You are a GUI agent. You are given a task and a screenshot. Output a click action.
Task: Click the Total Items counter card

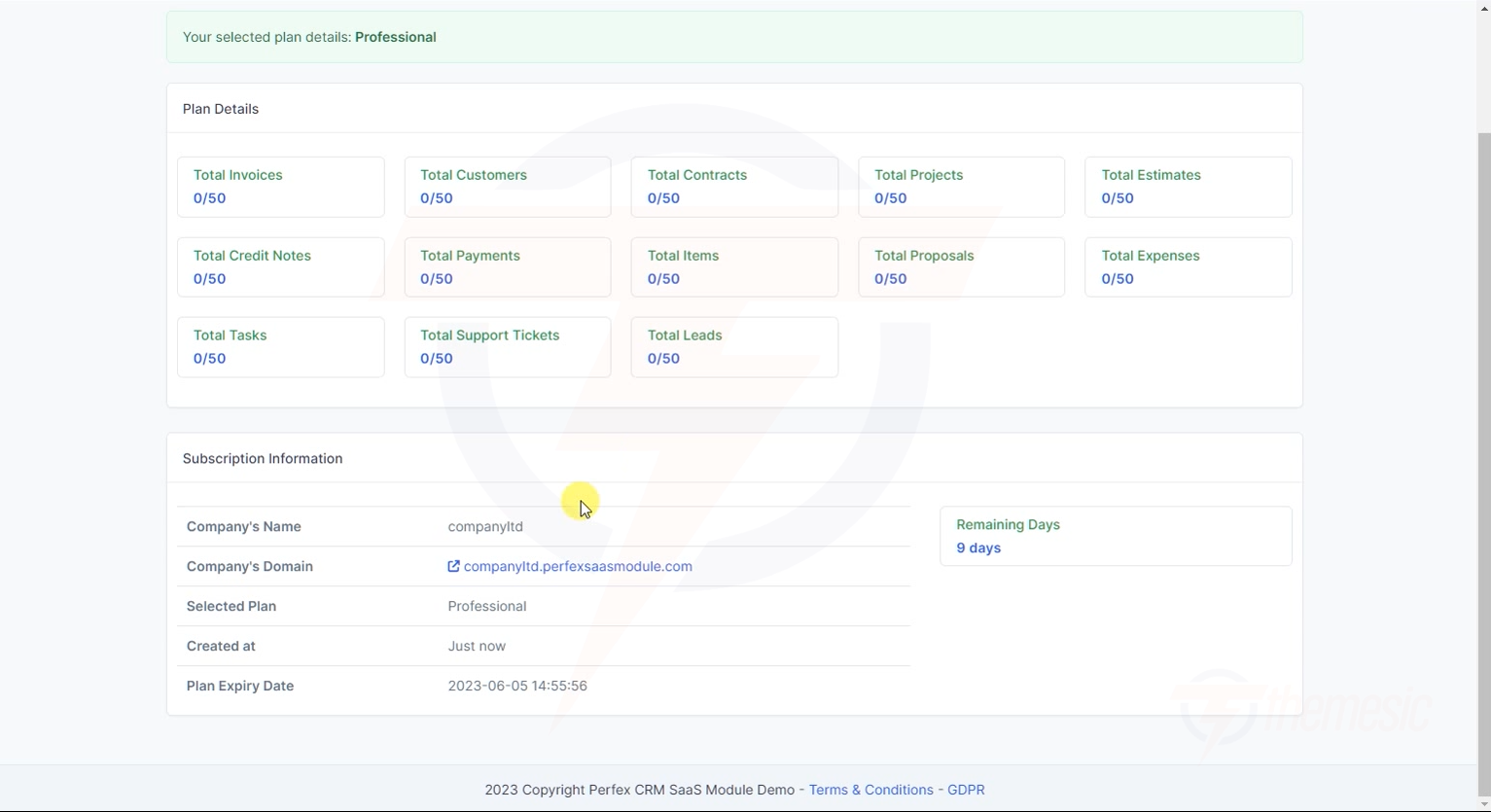734,266
